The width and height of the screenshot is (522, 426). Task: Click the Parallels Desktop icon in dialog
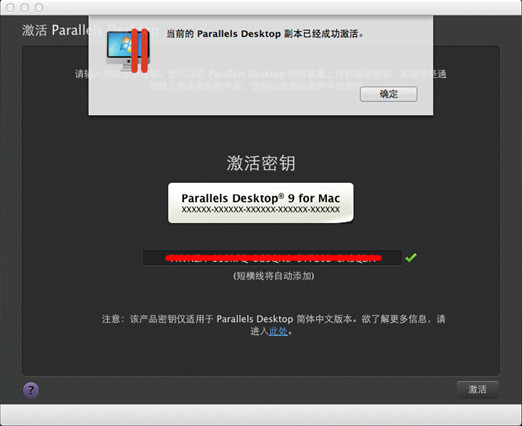pos(128,51)
